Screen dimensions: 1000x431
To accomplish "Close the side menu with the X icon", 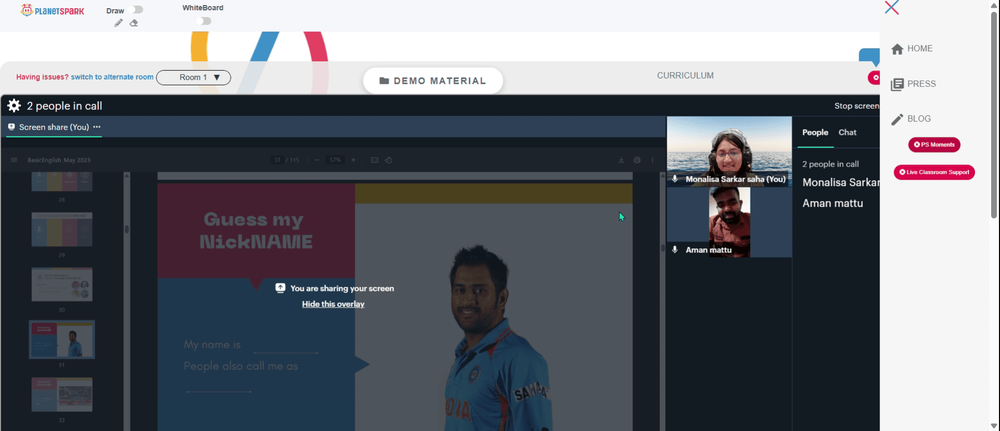I will tap(892, 8).
